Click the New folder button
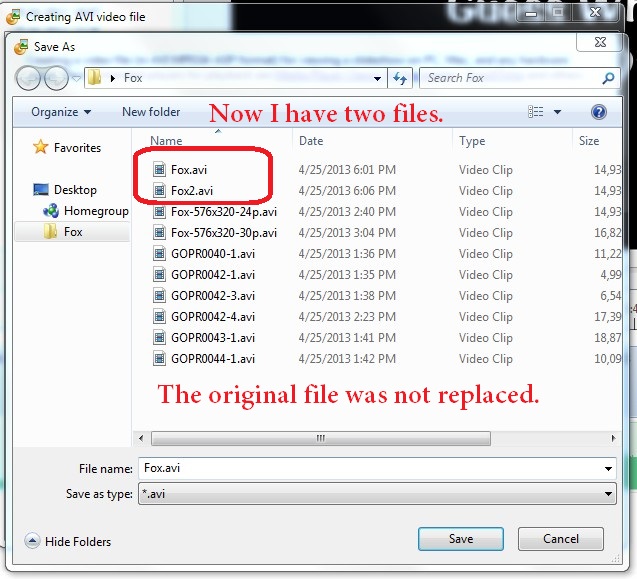The image size is (637, 579). [151, 112]
